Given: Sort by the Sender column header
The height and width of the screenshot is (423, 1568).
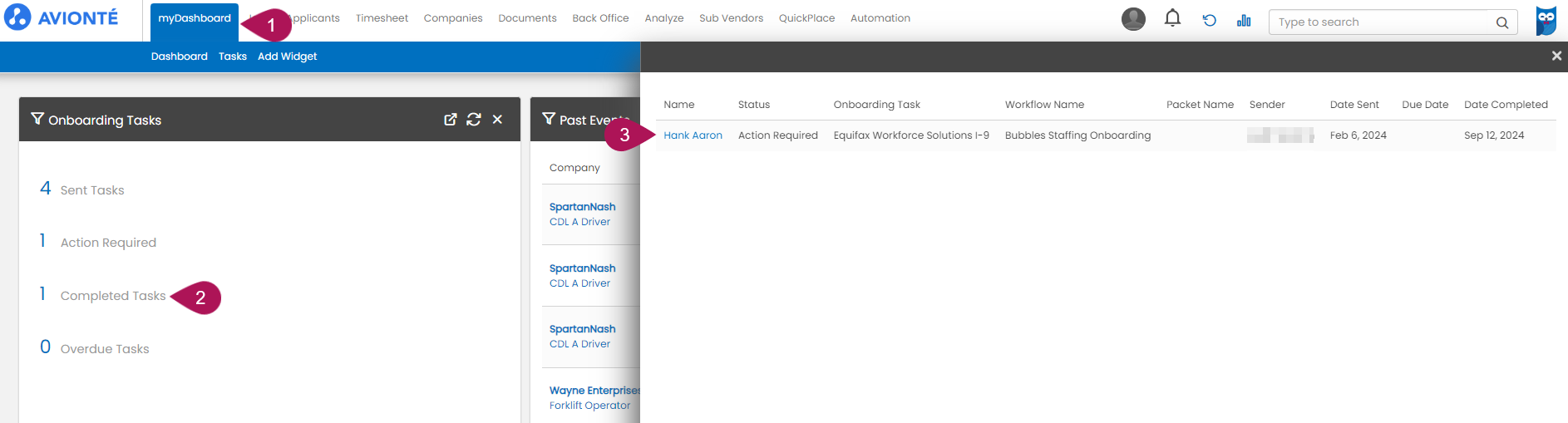Looking at the screenshot, I should pyautogui.click(x=1267, y=105).
